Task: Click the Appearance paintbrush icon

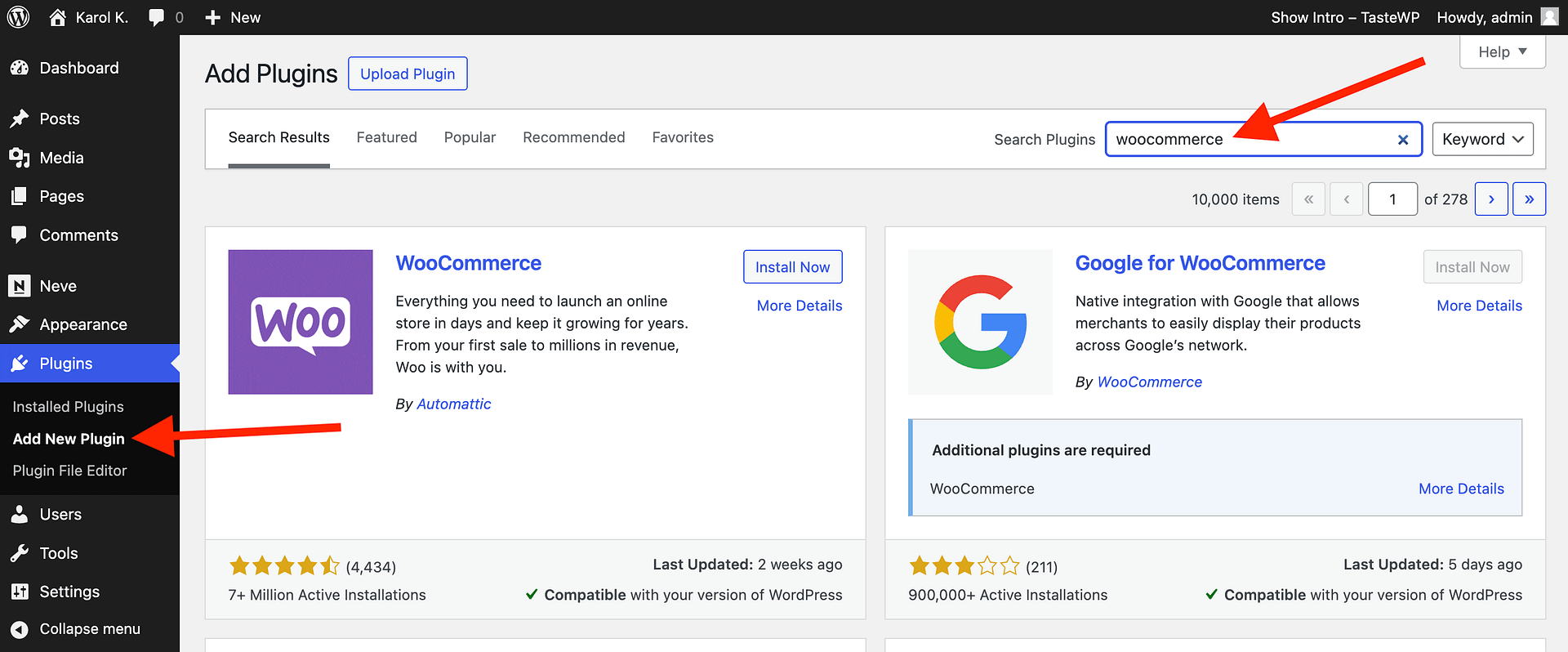Action: [20, 324]
